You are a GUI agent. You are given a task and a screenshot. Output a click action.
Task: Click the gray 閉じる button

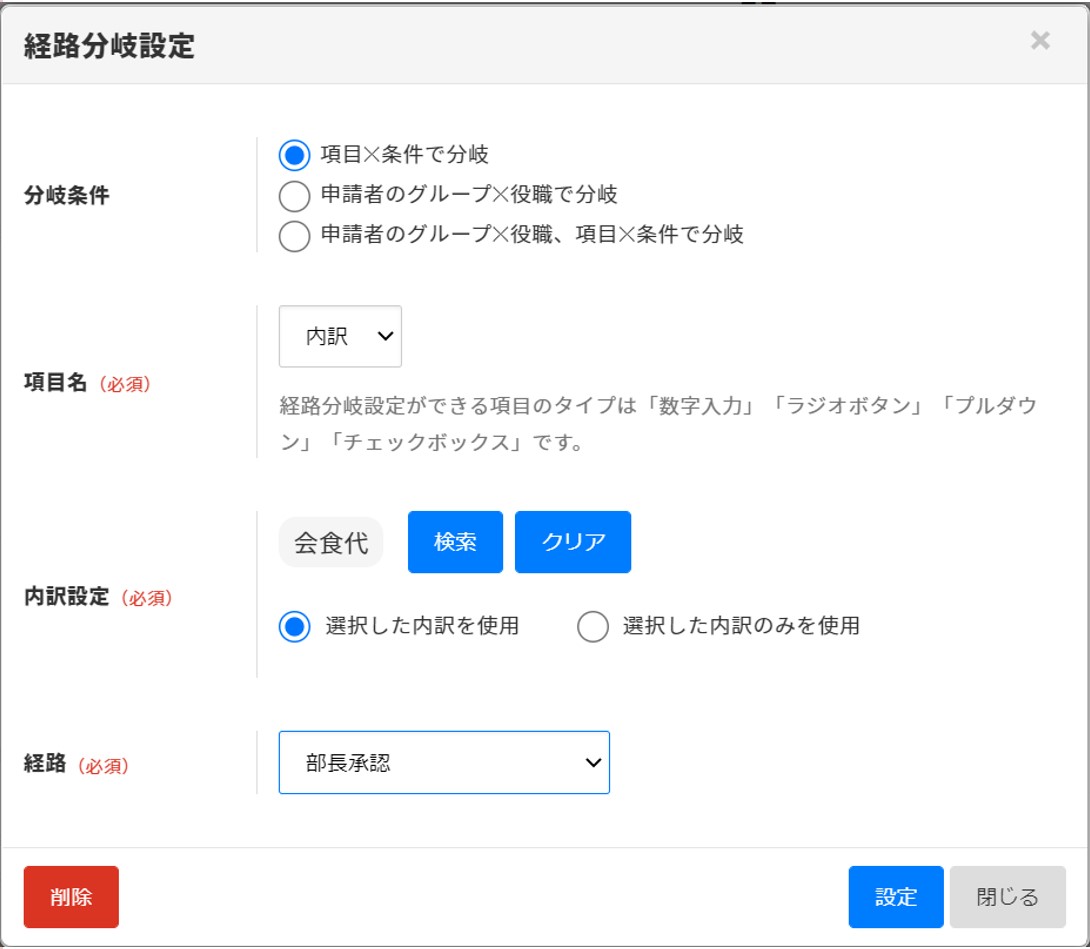coord(1007,897)
